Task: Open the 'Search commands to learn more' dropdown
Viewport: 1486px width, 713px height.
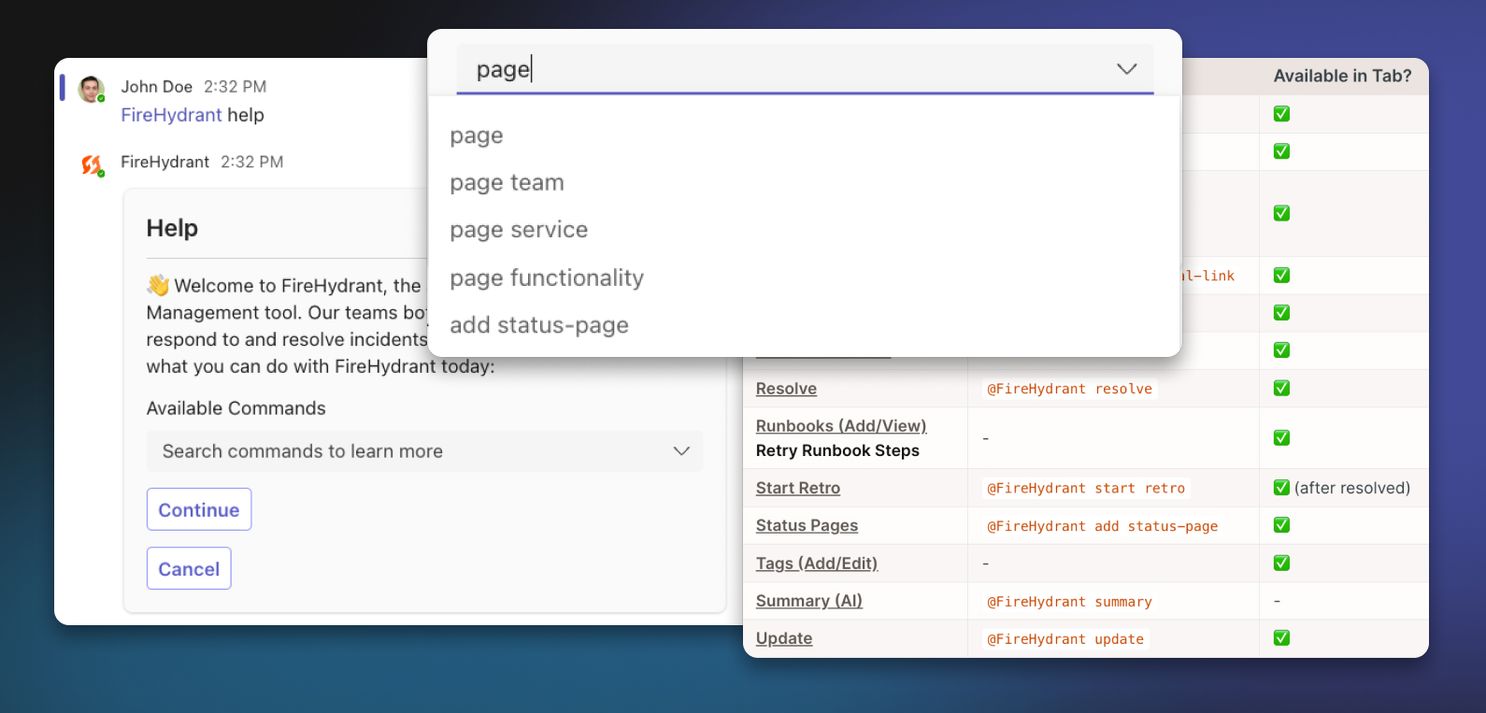Action: [424, 451]
